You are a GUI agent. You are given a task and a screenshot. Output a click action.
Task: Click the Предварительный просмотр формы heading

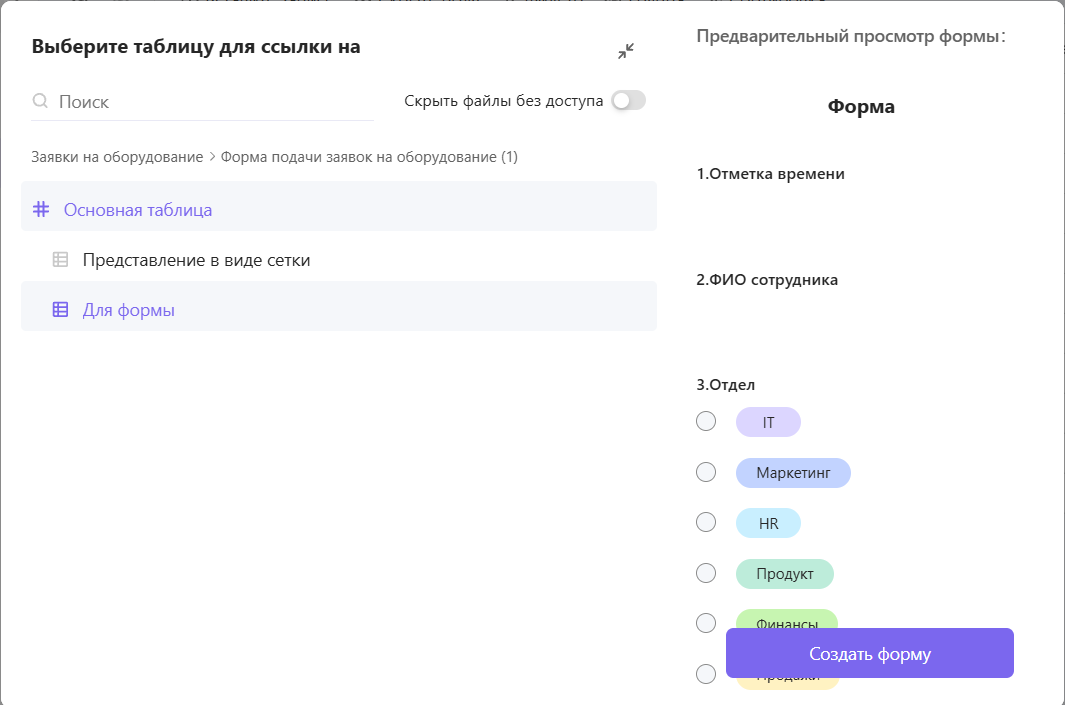[851, 36]
